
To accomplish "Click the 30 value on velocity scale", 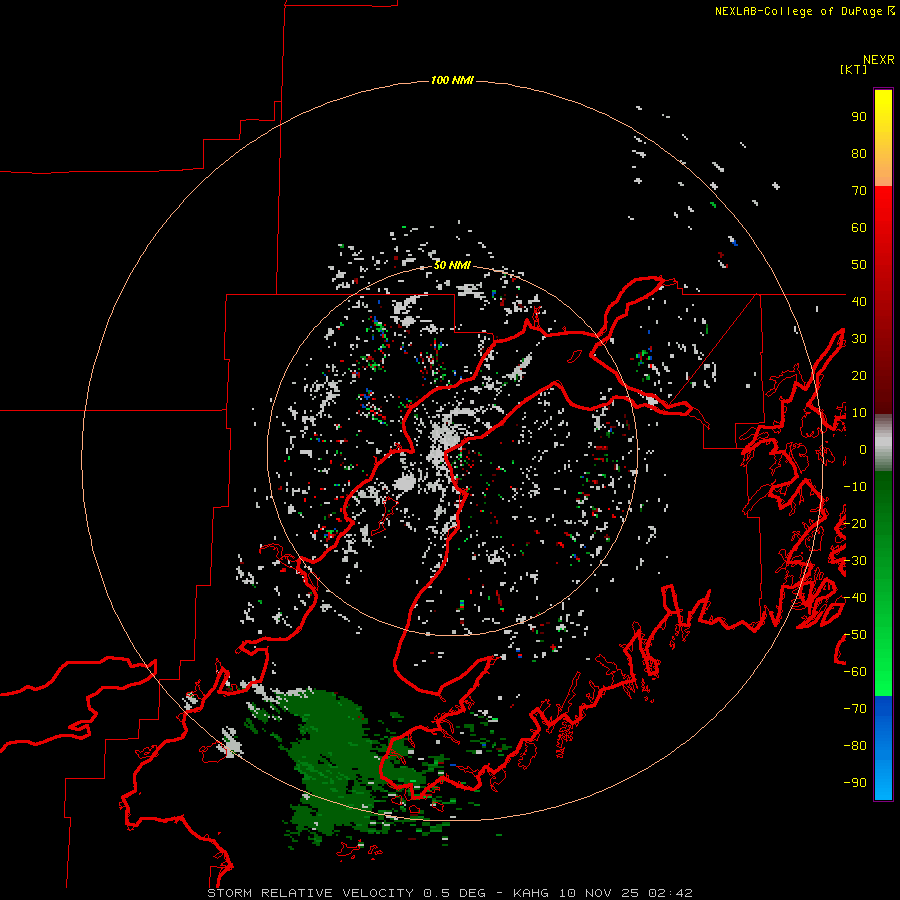I will [x=859, y=339].
